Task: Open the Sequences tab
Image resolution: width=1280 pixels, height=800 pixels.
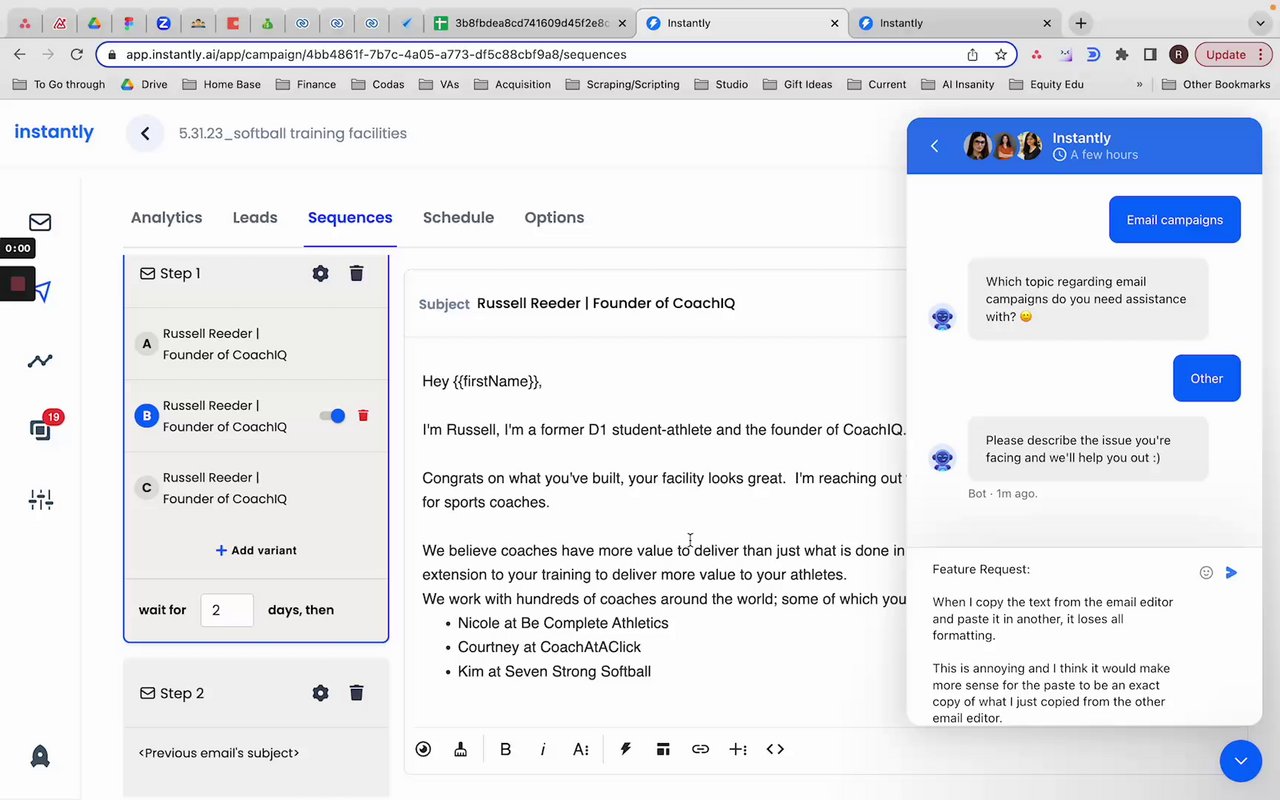Action: [x=350, y=218]
